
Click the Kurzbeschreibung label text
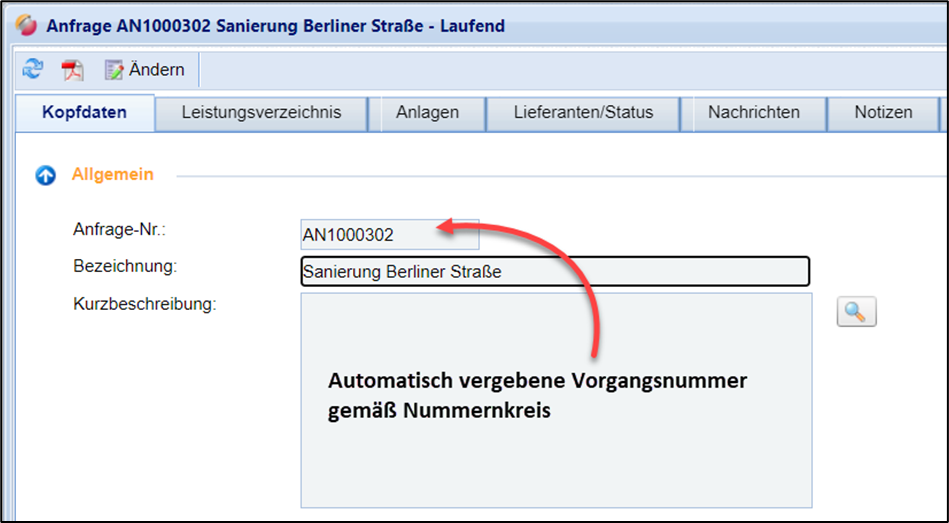[144, 302]
